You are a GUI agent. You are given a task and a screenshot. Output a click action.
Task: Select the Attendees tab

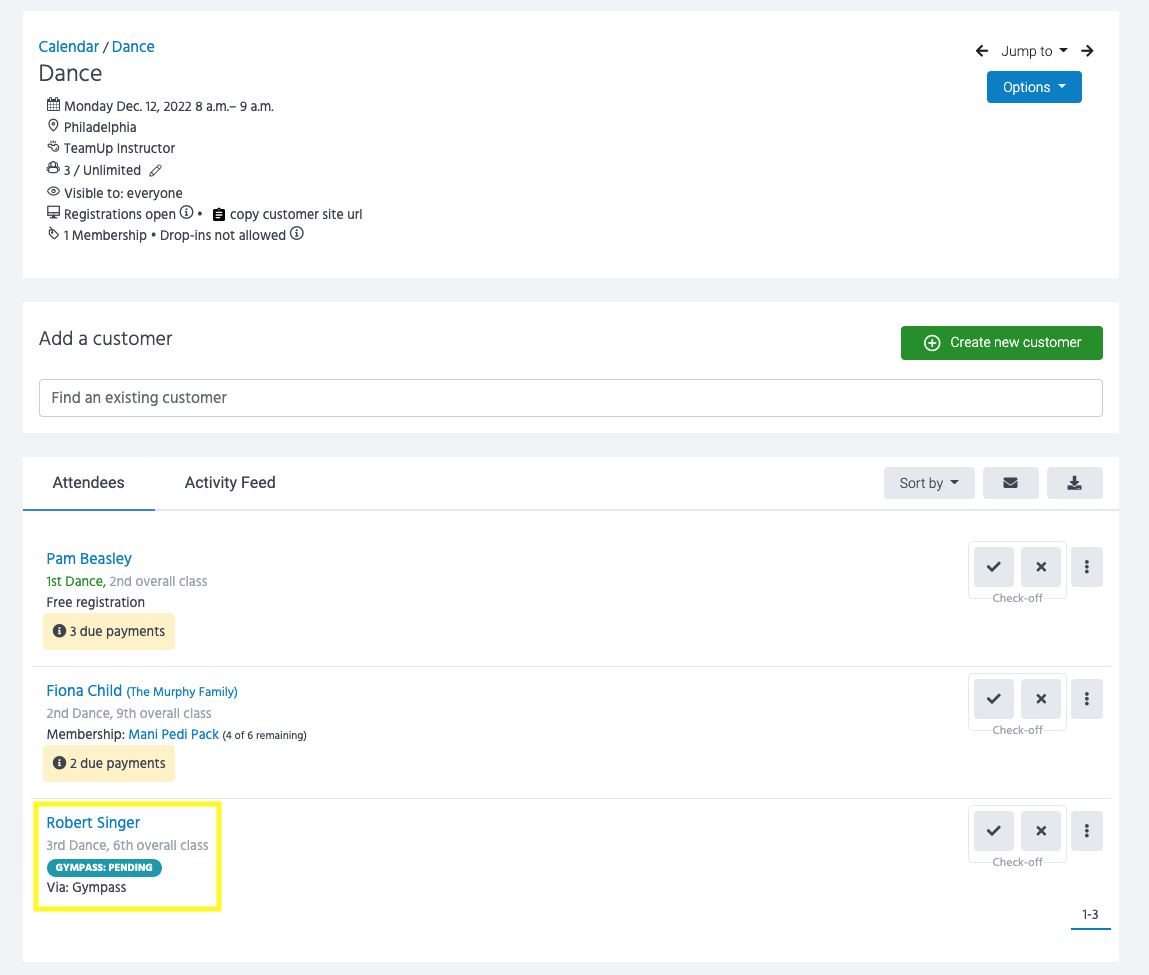click(x=88, y=483)
